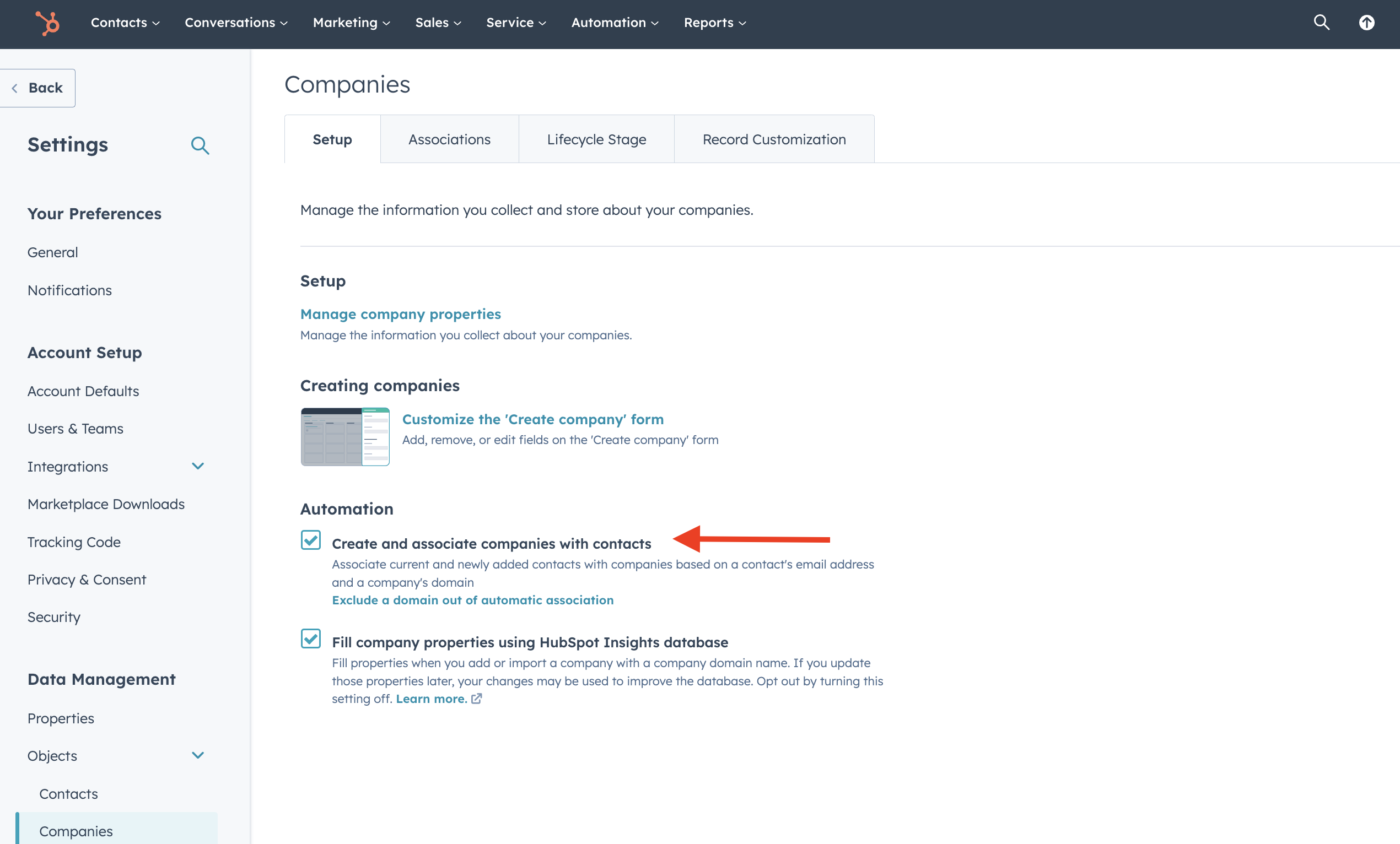The image size is (1400, 844).
Task: Open Exclude a domain out of automatic association
Action: tap(473, 600)
